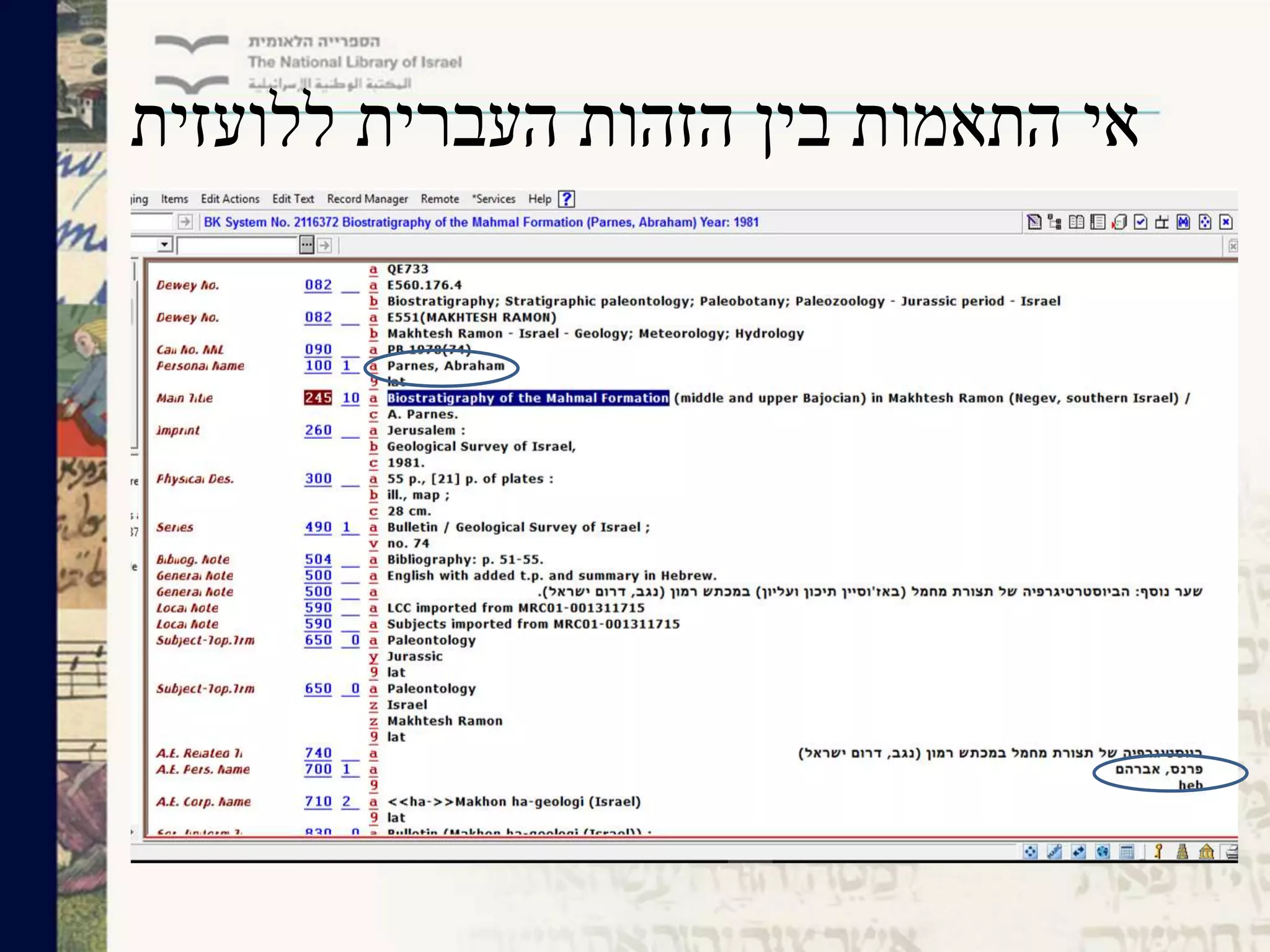The image size is (1270, 952).
Task: Click tag 504 for Bibliography Note
Action: click(x=318, y=559)
